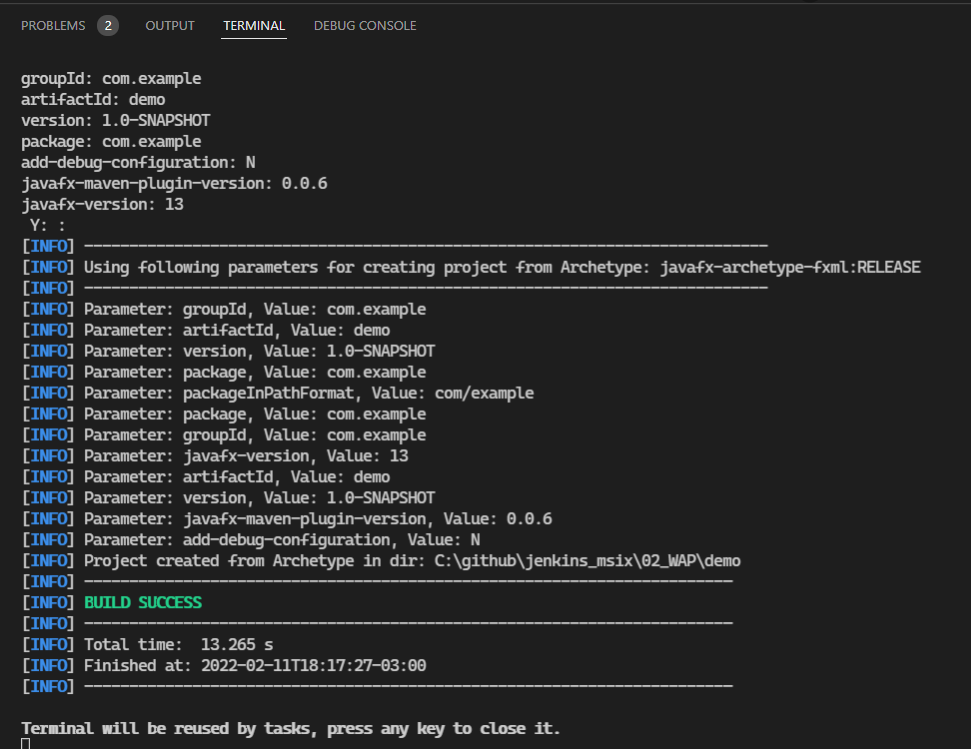Image resolution: width=971 pixels, height=749 pixels.
Task: Click the path C:\github\jenkins_msix\02_WAP\demo
Action: [587, 561]
